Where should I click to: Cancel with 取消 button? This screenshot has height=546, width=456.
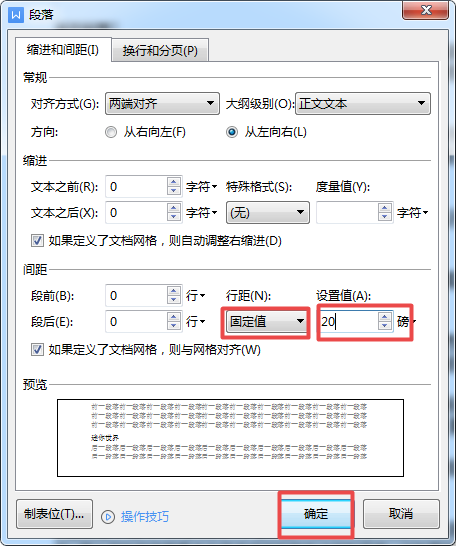(401, 514)
